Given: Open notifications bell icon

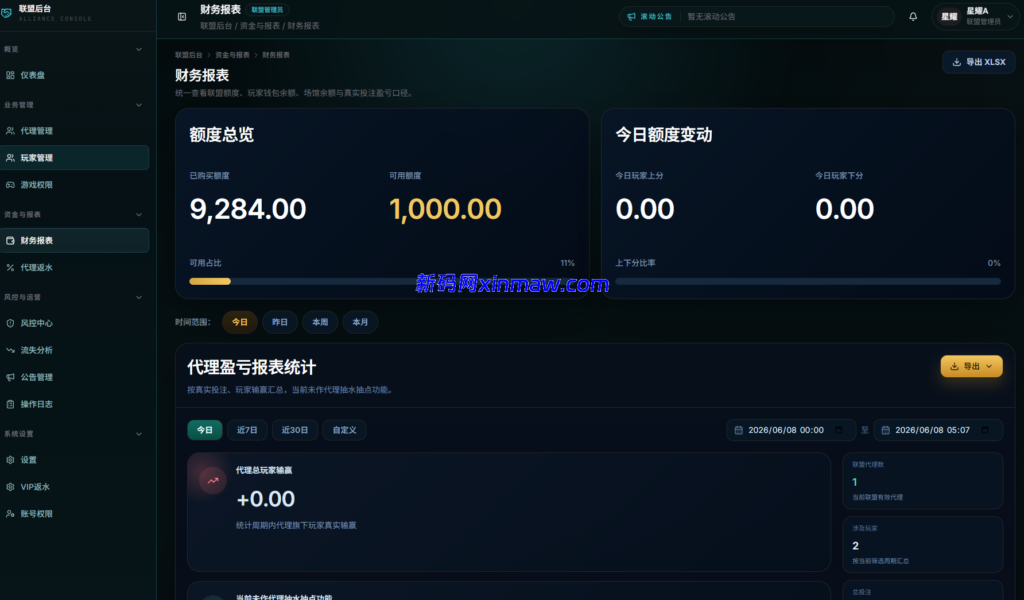Looking at the screenshot, I should (x=913, y=16).
